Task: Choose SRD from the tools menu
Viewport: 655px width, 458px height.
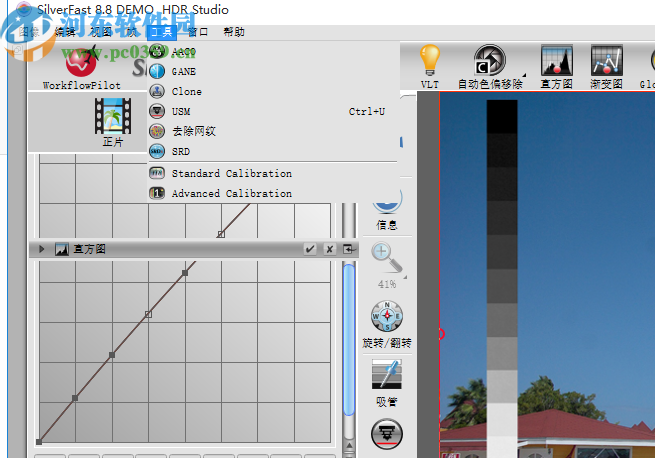Action: pyautogui.click(x=273, y=151)
